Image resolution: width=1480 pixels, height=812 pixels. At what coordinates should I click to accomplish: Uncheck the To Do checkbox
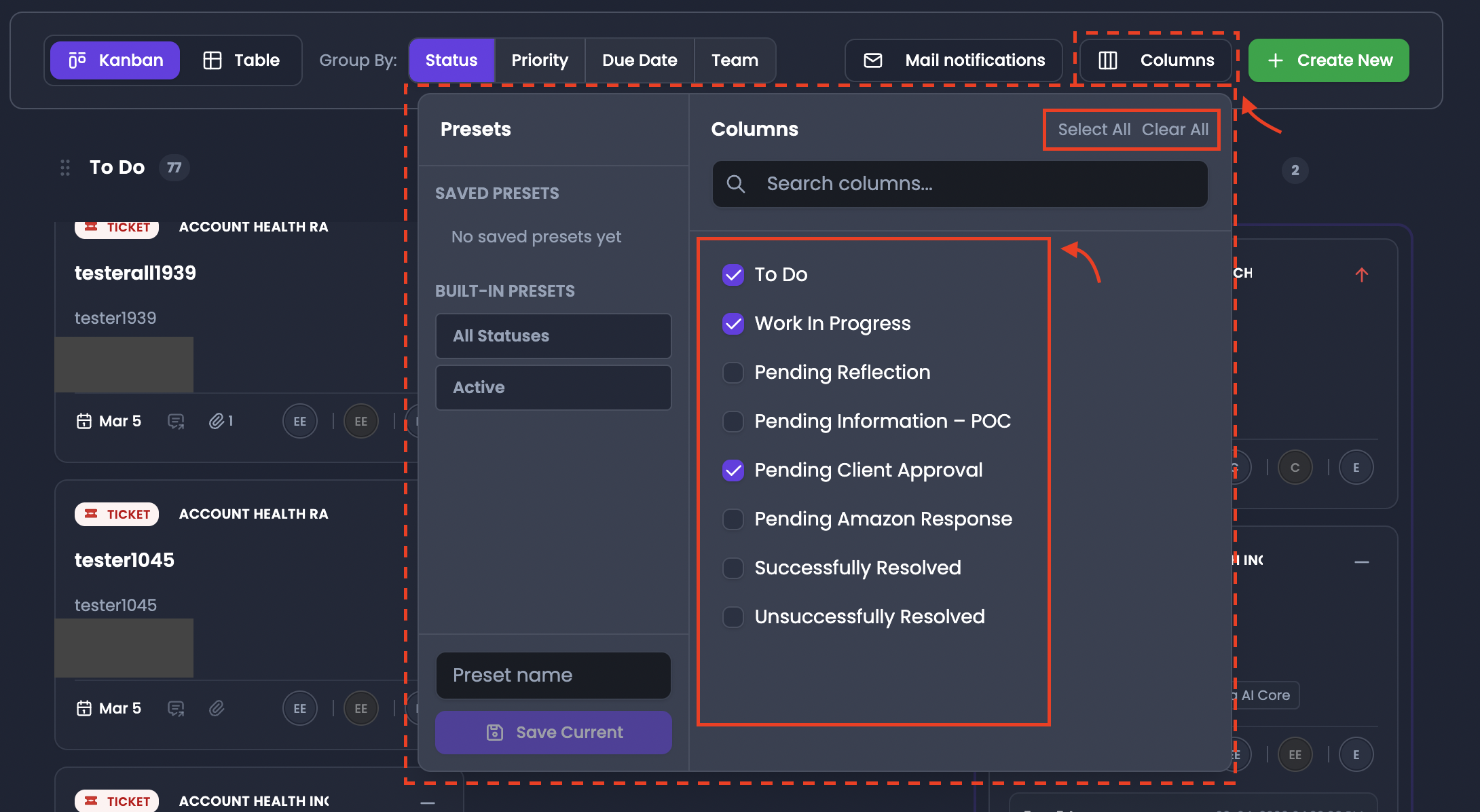point(733,274)
